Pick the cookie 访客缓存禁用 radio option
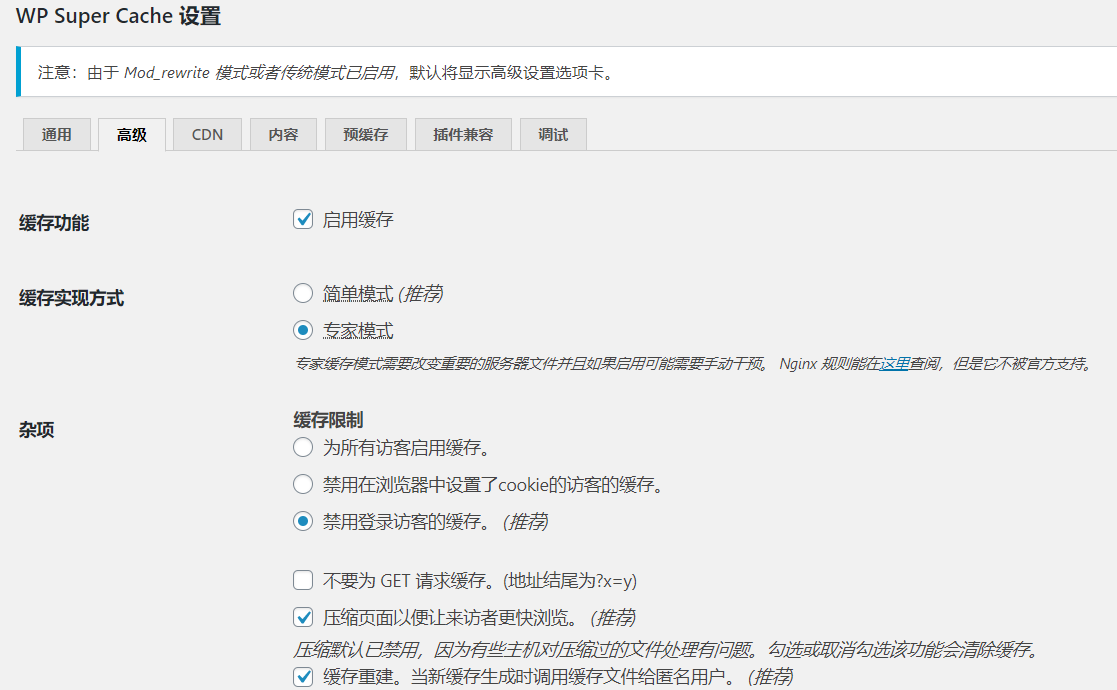This screenshot has width=1117, height=690. (303, 485)
